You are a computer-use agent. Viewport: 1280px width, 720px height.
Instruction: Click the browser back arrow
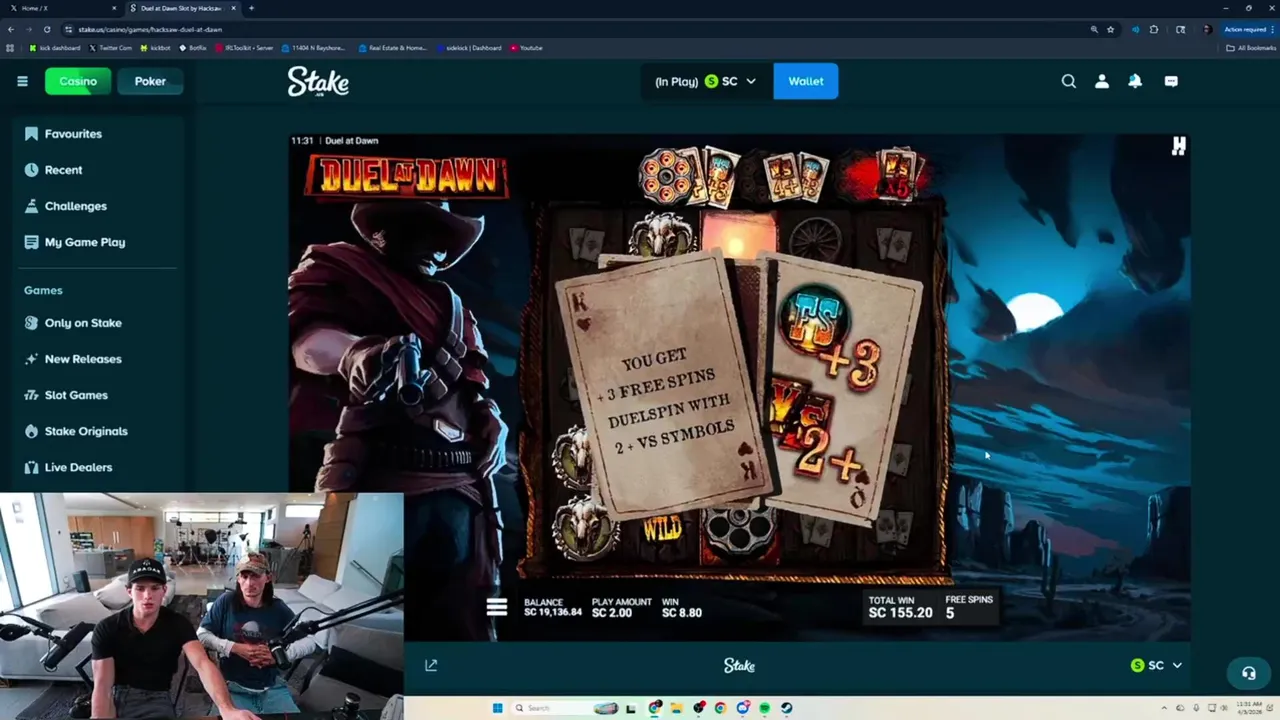pyautogui.click(x=11, y=29)
